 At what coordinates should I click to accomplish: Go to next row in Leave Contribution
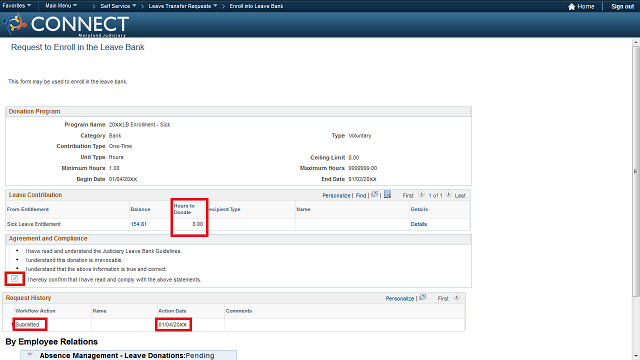click(448, 195)
